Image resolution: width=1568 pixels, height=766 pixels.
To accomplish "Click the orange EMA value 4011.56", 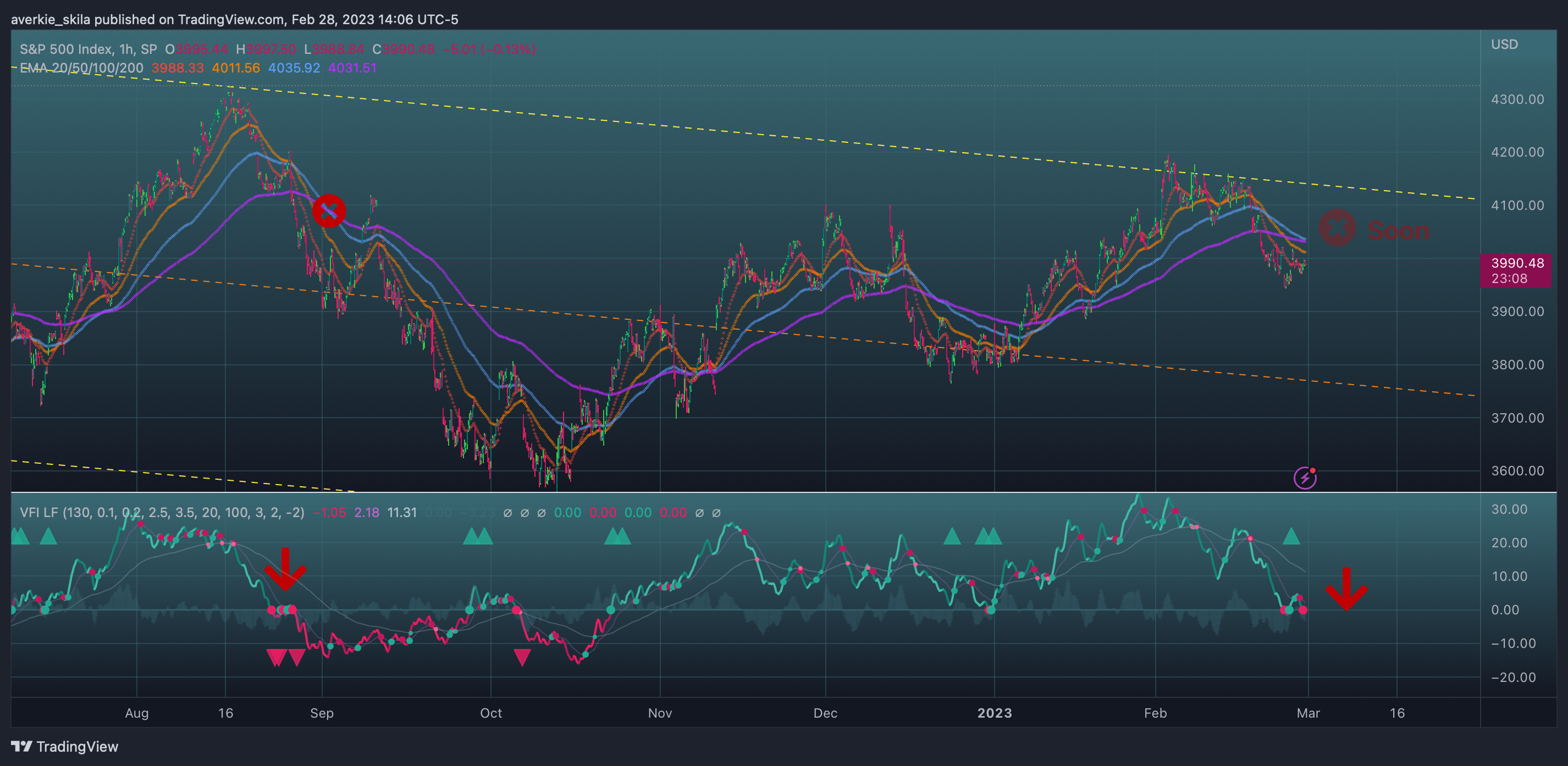I will pyautogui.click(x=235, y=68).
